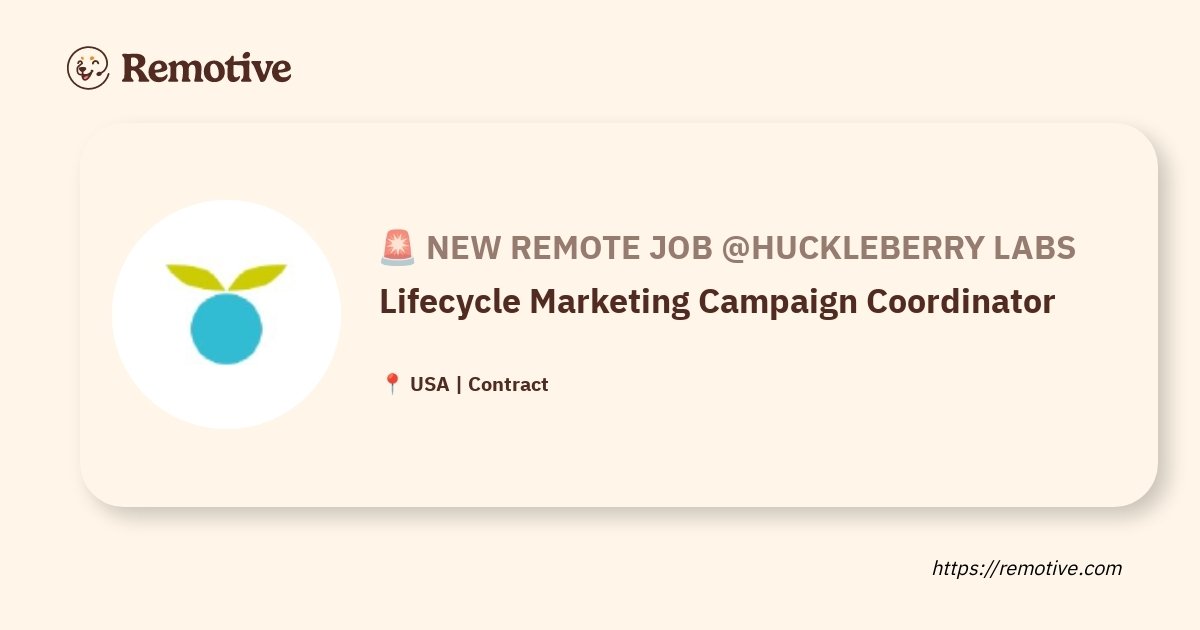Click the blue berry circle in the logo

(227, 328)
